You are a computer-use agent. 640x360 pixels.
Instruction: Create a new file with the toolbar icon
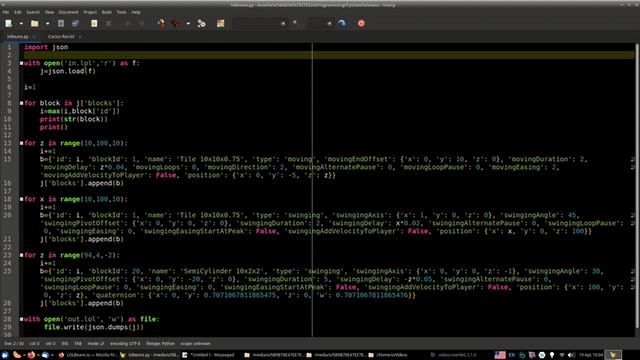pos(9,24)
